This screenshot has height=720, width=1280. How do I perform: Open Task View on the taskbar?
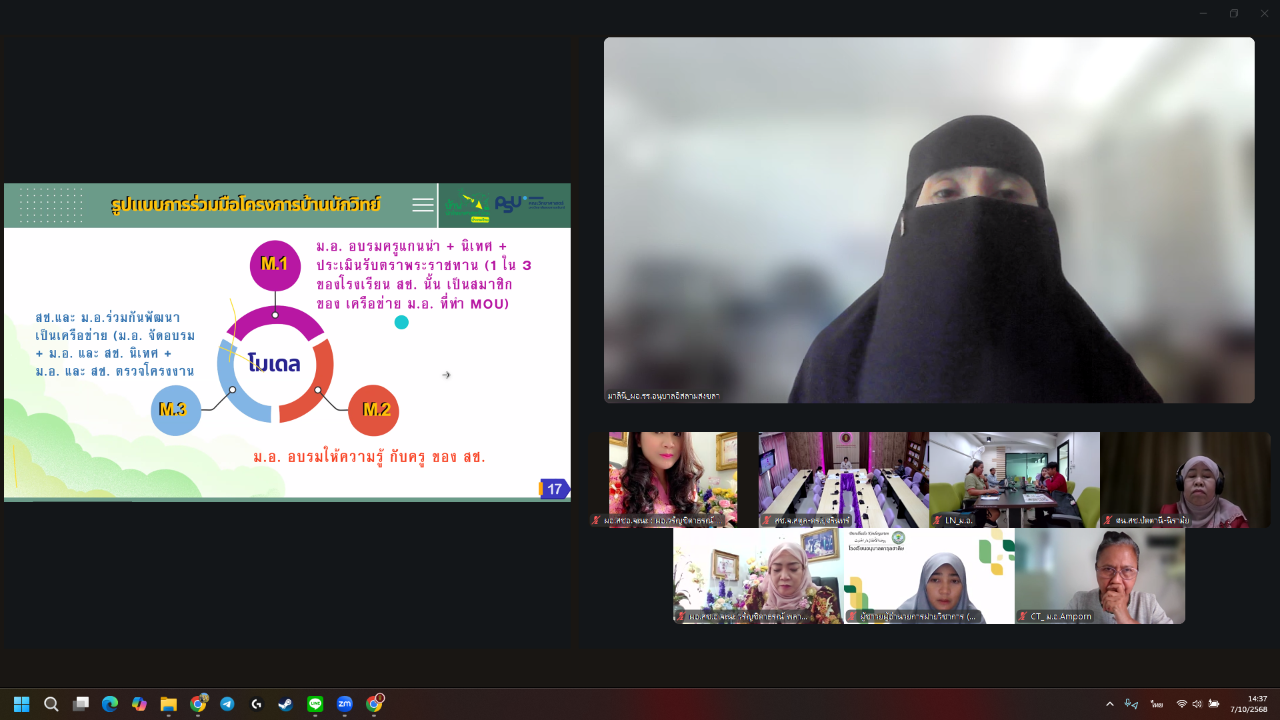click(x=81, y=704)
